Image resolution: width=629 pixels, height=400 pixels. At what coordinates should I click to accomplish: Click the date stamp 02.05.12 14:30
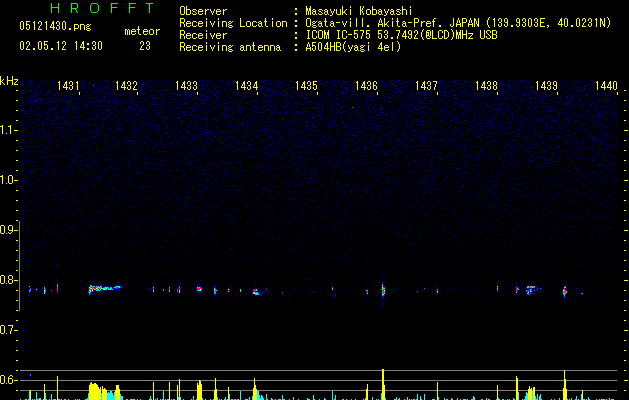61,46
